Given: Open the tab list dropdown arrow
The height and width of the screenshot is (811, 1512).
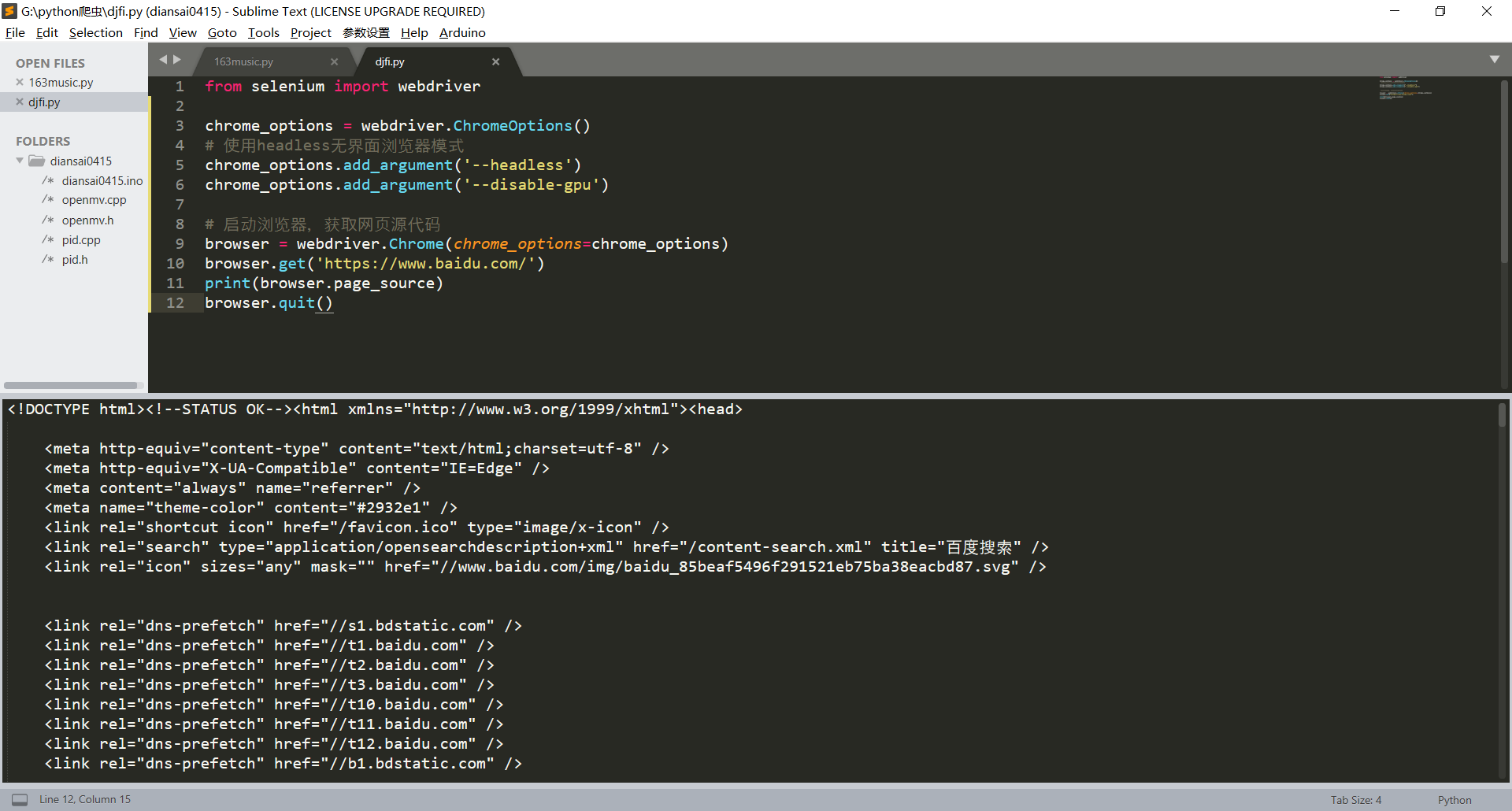Looking at the screenshot, I should [x=1495, y=59].
